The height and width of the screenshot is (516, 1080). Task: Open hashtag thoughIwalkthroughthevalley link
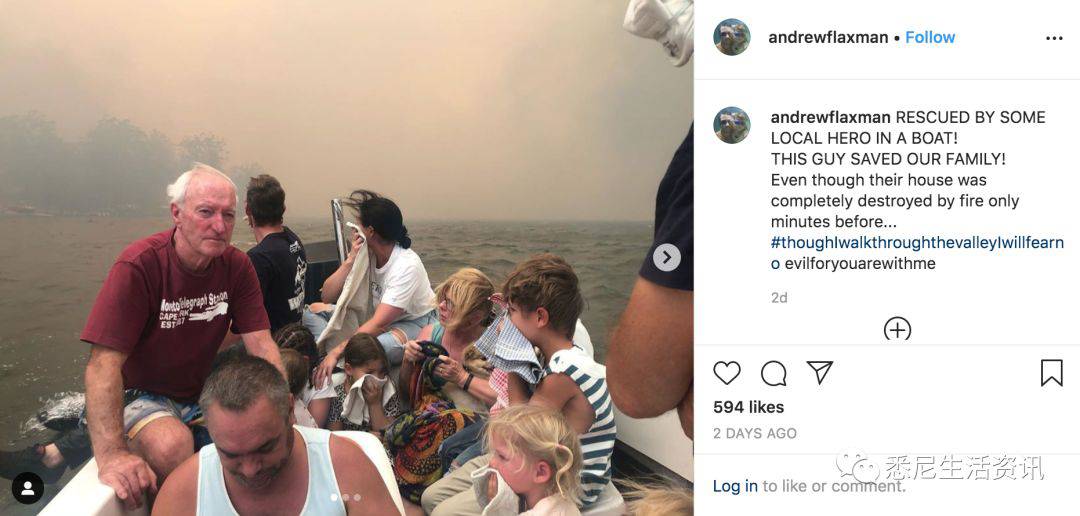(917, 253)
